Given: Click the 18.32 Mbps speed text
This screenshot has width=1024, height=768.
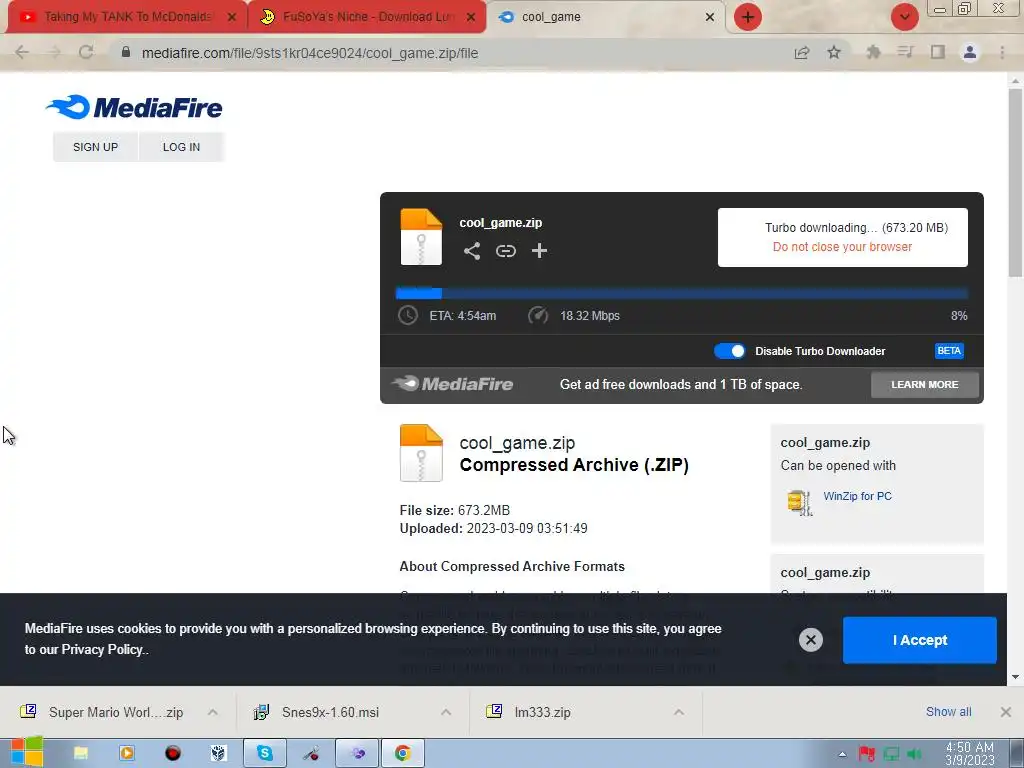Looking at the screenshot, I should tap(590, 316).
